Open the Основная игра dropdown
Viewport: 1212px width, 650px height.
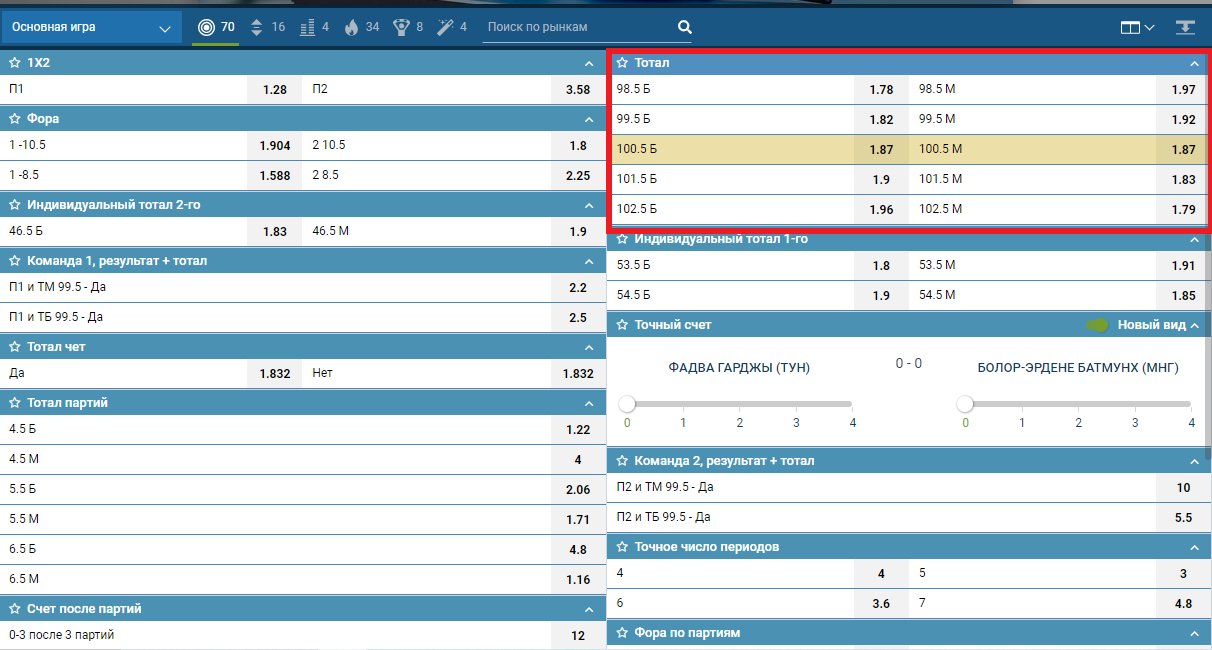[x=92, y=27]
